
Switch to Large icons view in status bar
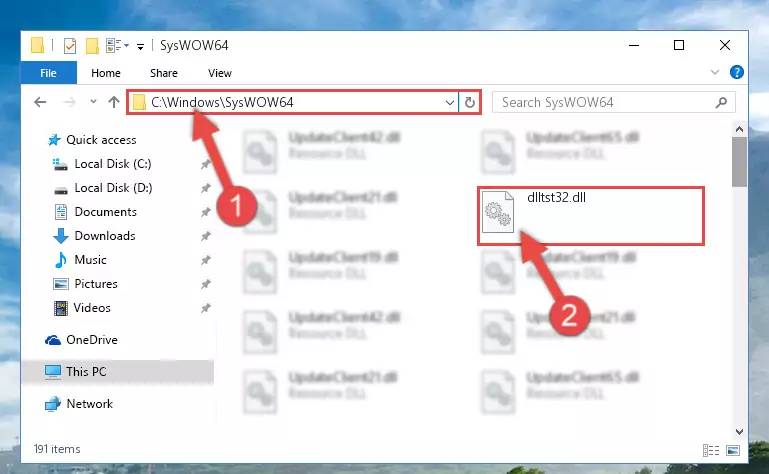(x=733, y=450)
